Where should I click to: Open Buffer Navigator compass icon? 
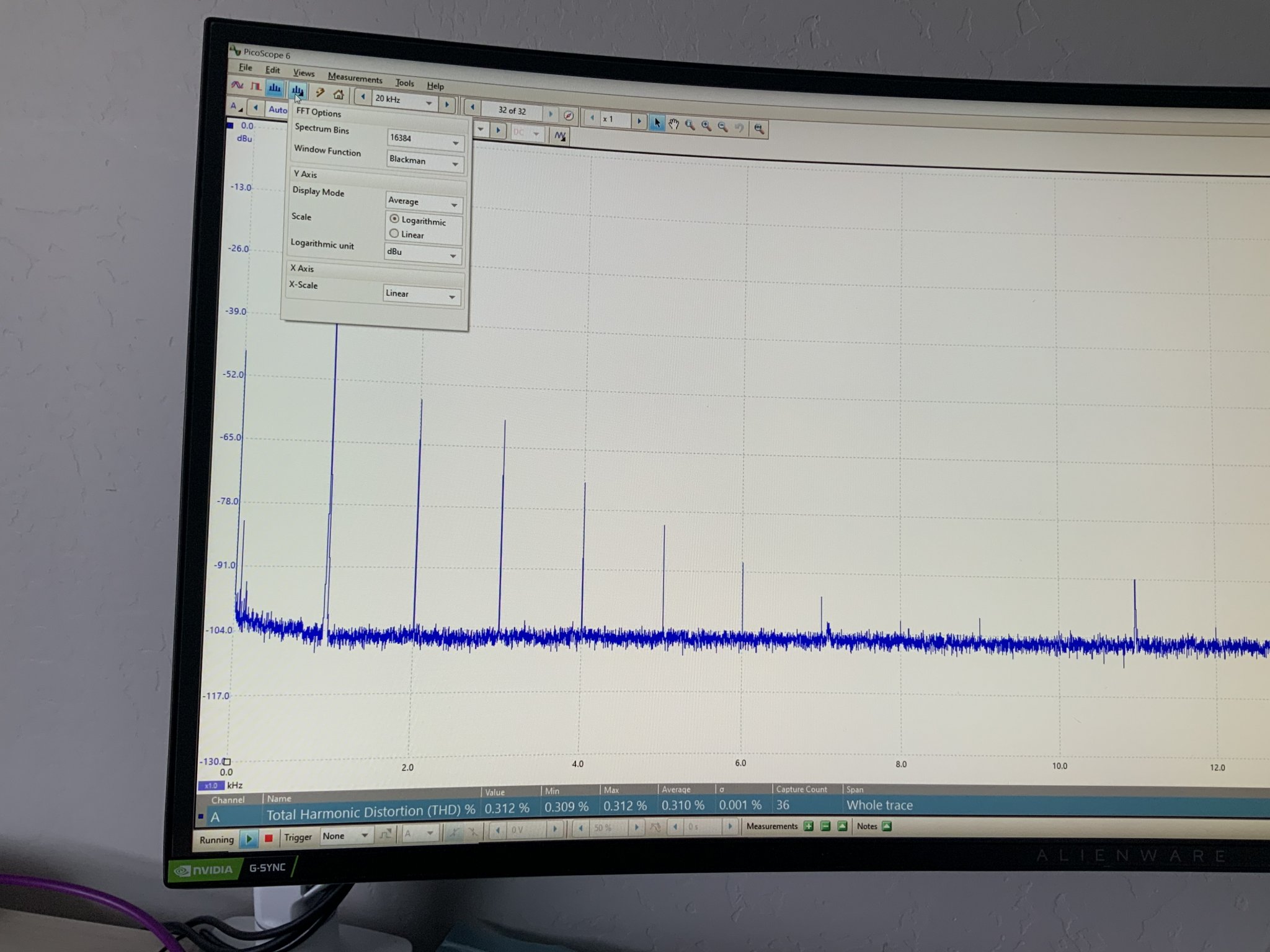tap(569, 116)
